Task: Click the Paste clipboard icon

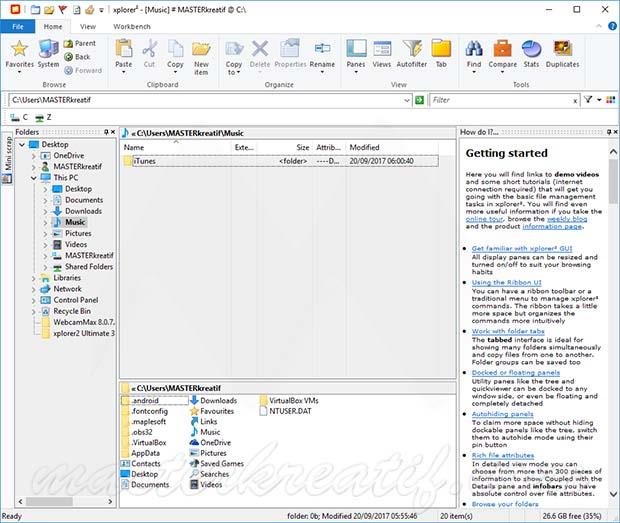Action: 124,49
